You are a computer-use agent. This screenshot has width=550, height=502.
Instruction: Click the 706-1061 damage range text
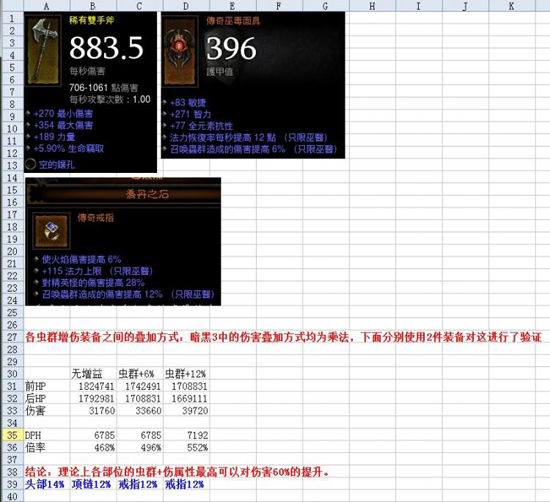click(103, 87)
